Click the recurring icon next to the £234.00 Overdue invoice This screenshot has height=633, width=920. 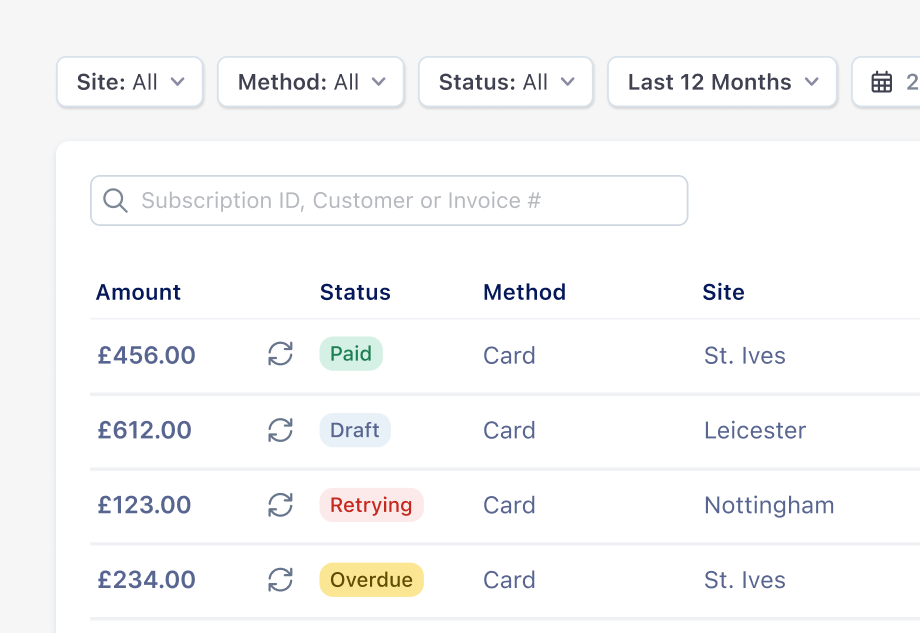click(279, 580)
